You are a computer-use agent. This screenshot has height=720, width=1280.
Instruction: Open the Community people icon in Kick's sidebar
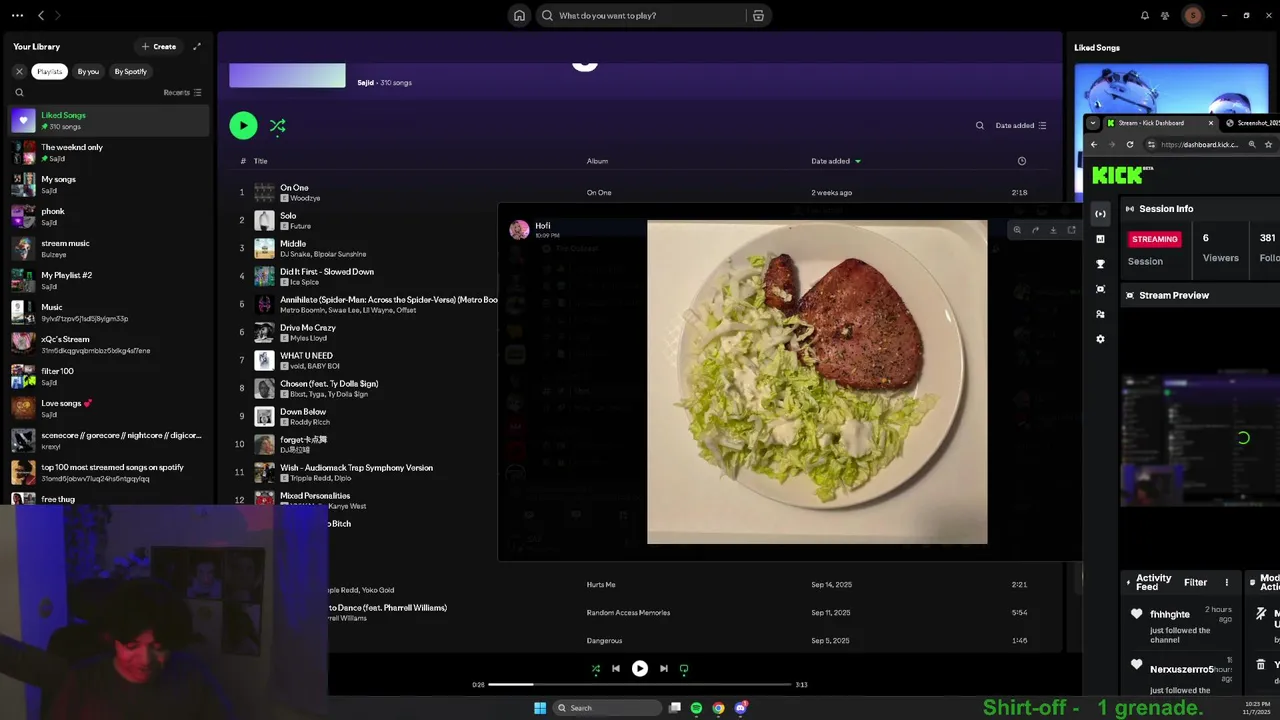[1100, 314]
